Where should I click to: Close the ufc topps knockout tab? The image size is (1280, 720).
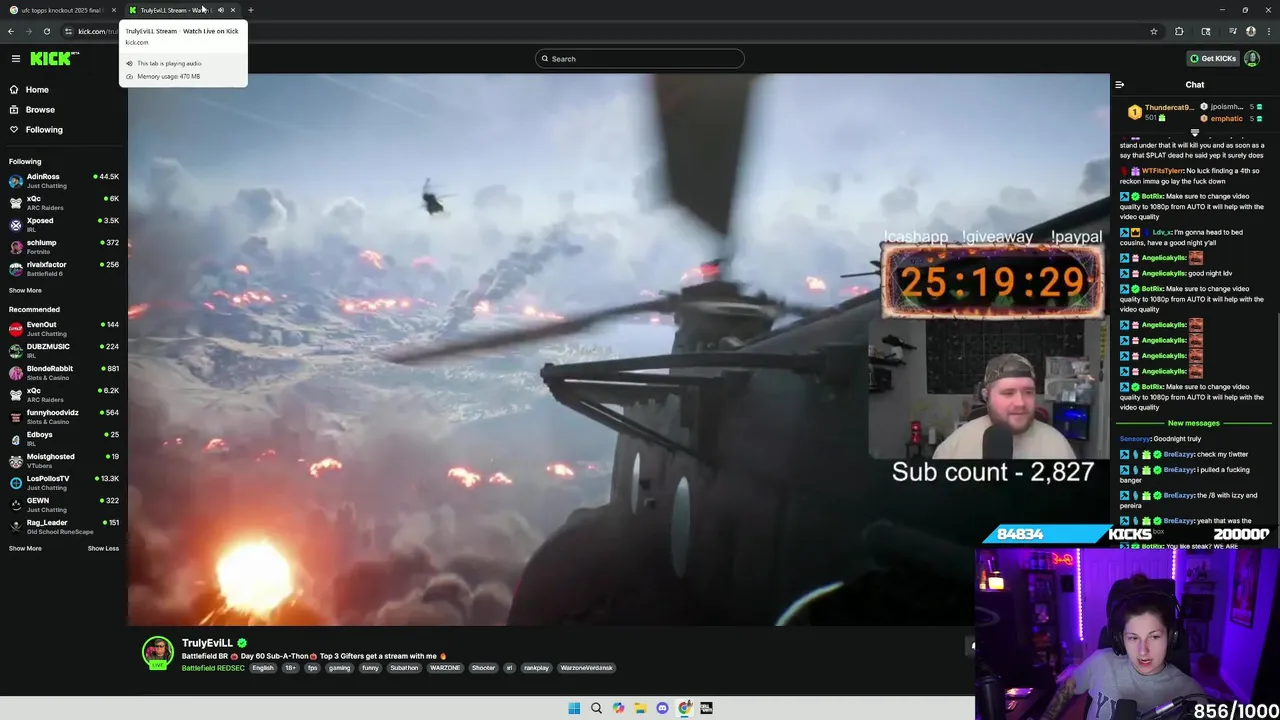pyautogui.click(x=114, y=10)
